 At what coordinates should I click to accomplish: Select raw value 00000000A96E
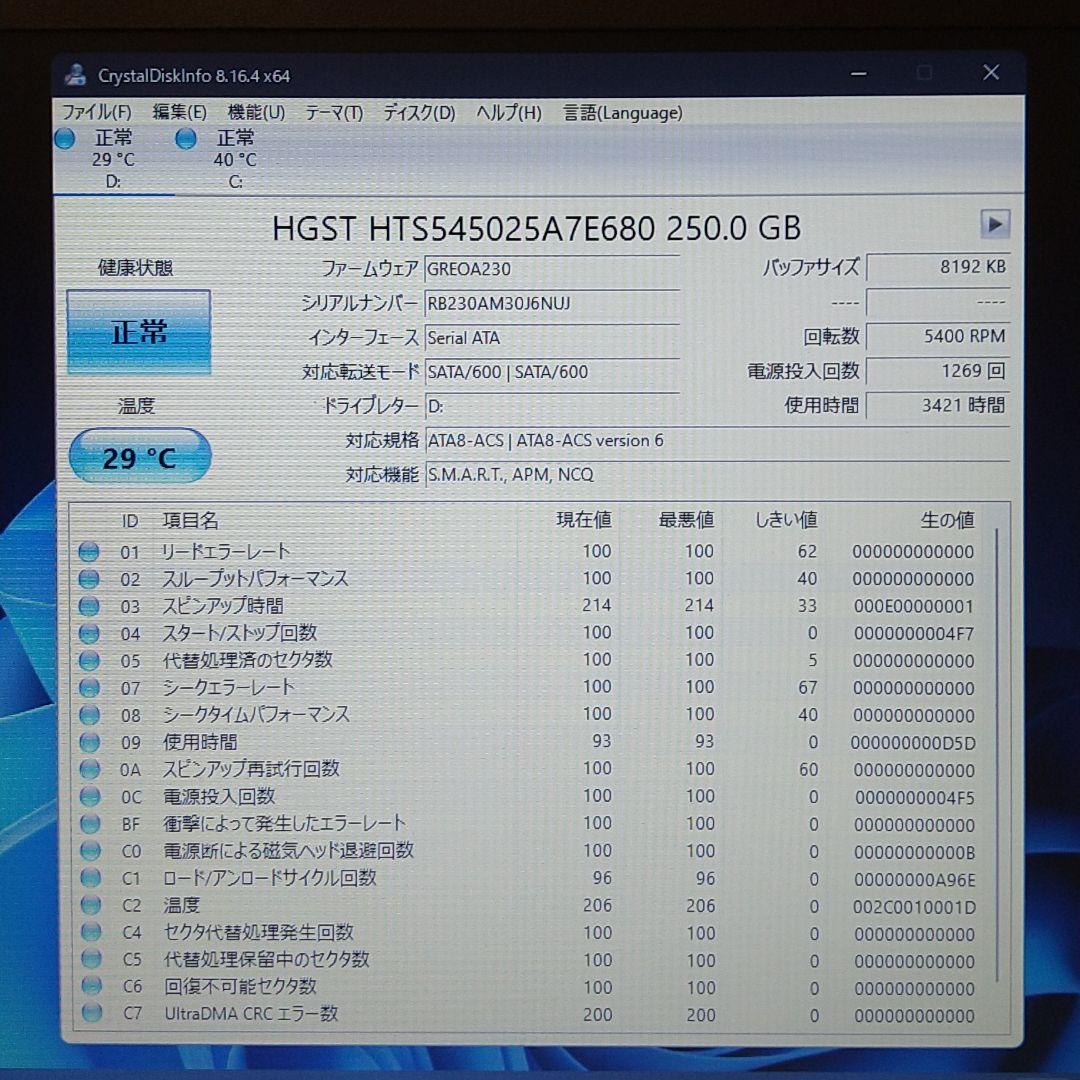[x=915, y=880]
